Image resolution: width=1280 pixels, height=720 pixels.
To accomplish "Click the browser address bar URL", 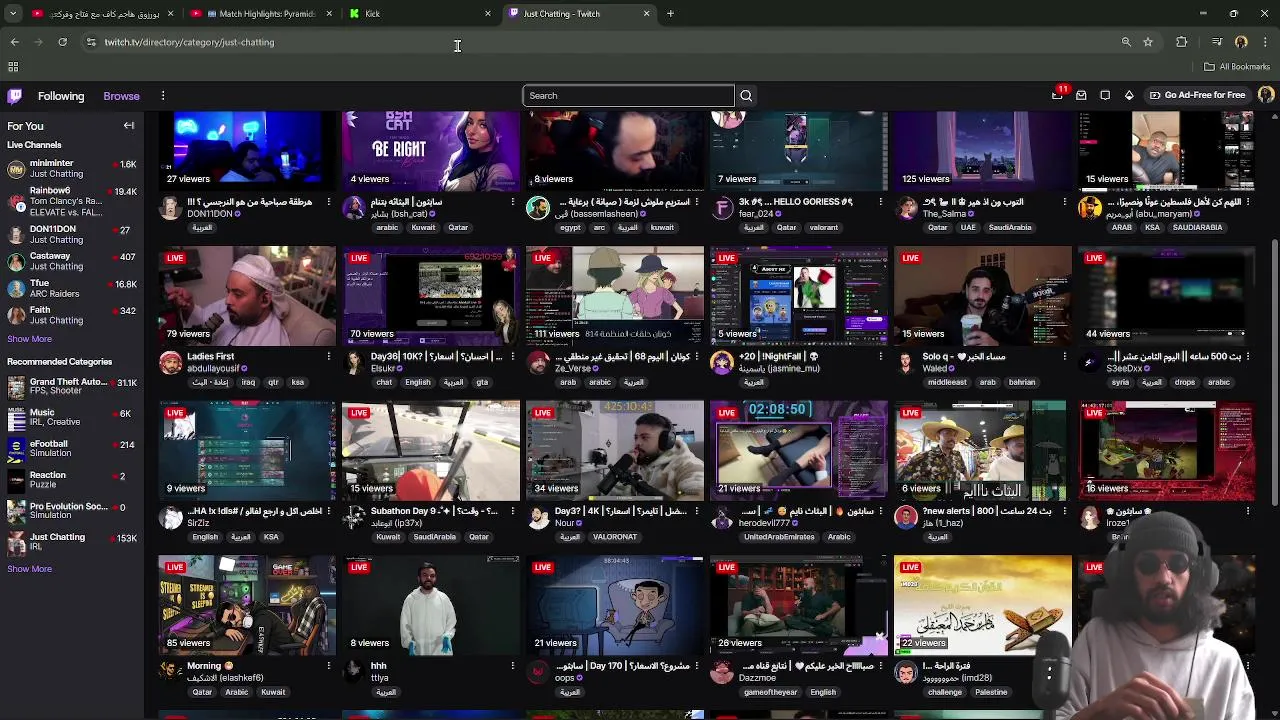I will coord(189,42).
